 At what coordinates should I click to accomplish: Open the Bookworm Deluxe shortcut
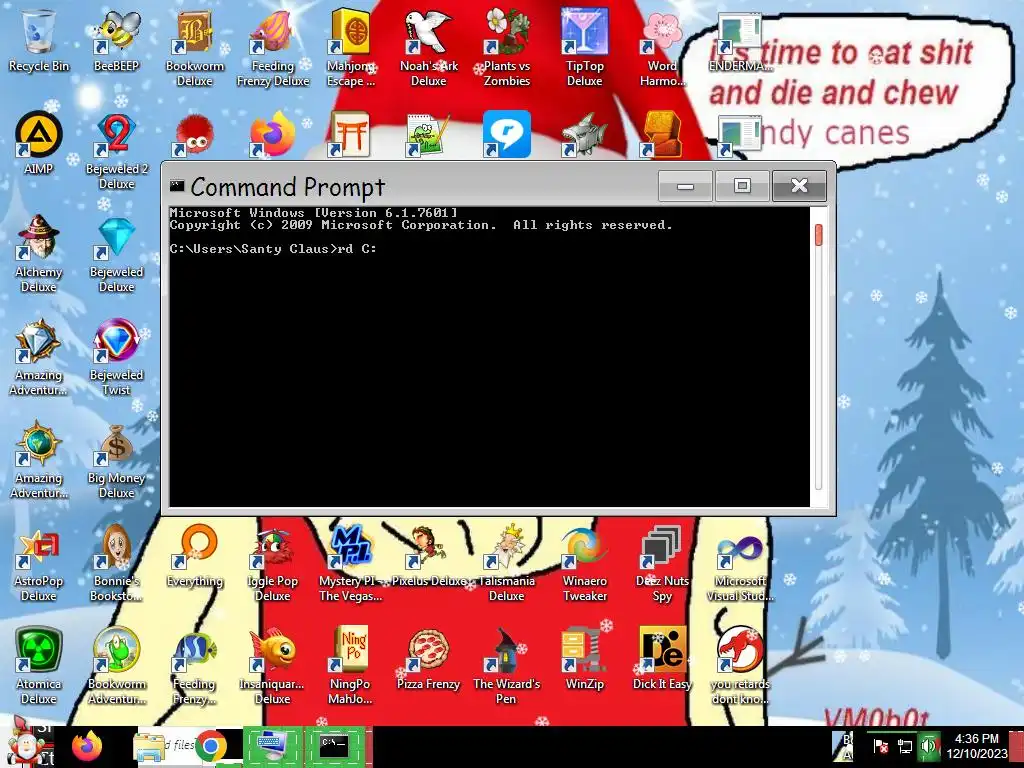[195, 47]
